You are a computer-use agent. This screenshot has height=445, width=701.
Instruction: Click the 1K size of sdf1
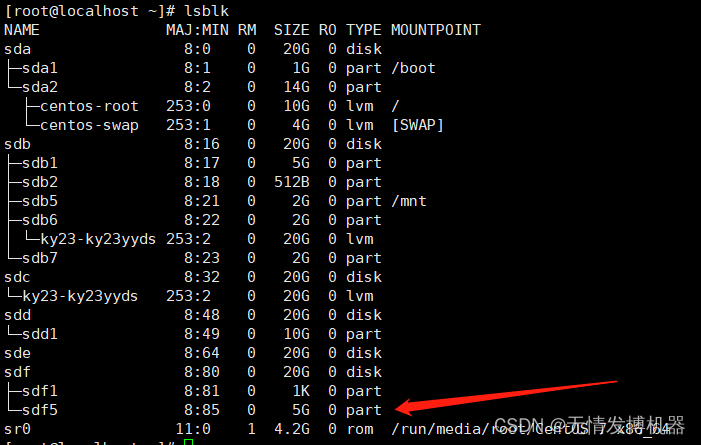coord(301,391)
